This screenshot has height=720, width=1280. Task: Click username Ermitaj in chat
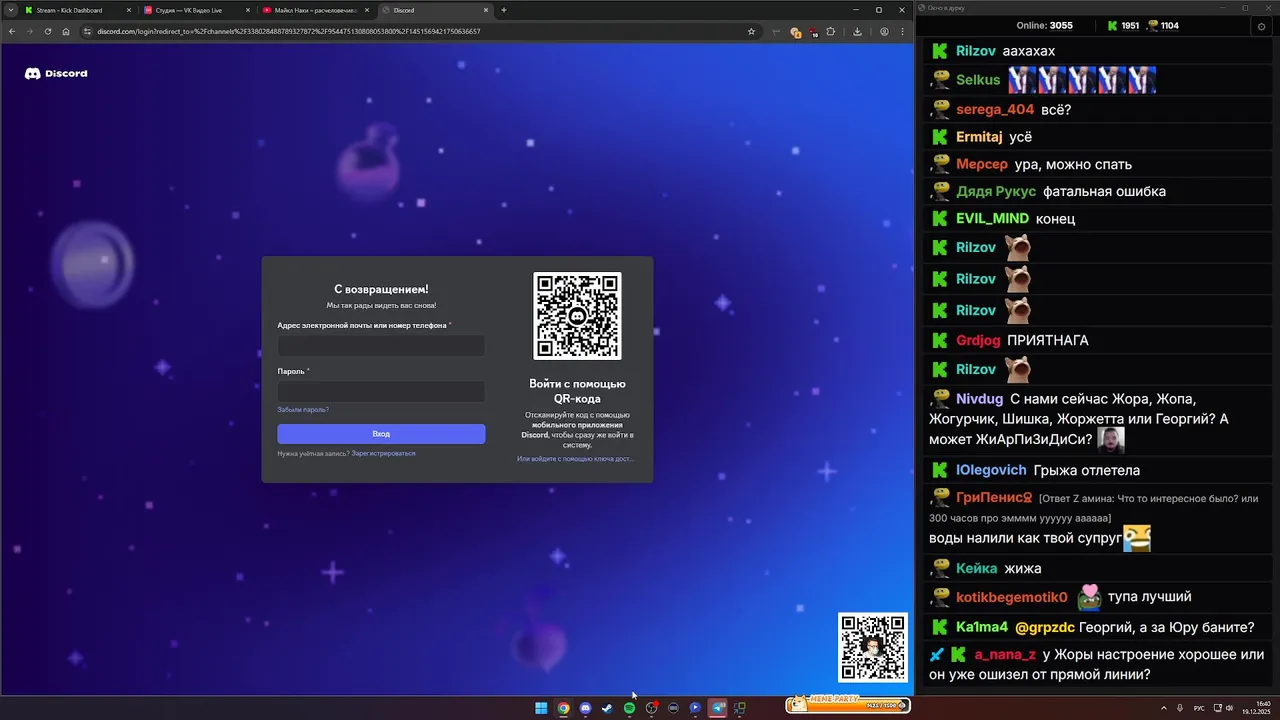(979, 137)
